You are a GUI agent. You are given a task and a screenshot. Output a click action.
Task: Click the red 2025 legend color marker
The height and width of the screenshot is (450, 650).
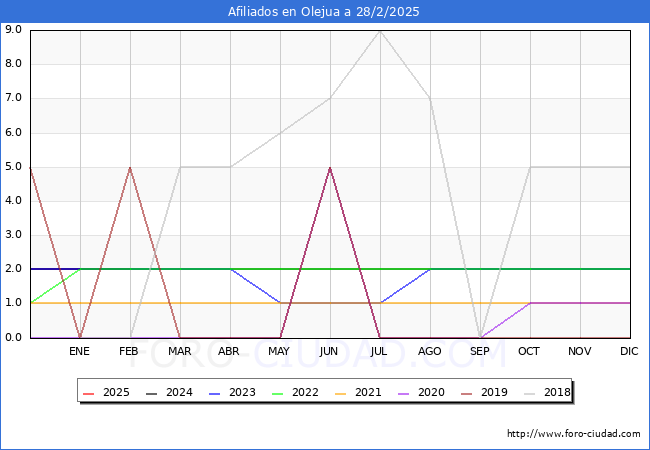(88, 393)
